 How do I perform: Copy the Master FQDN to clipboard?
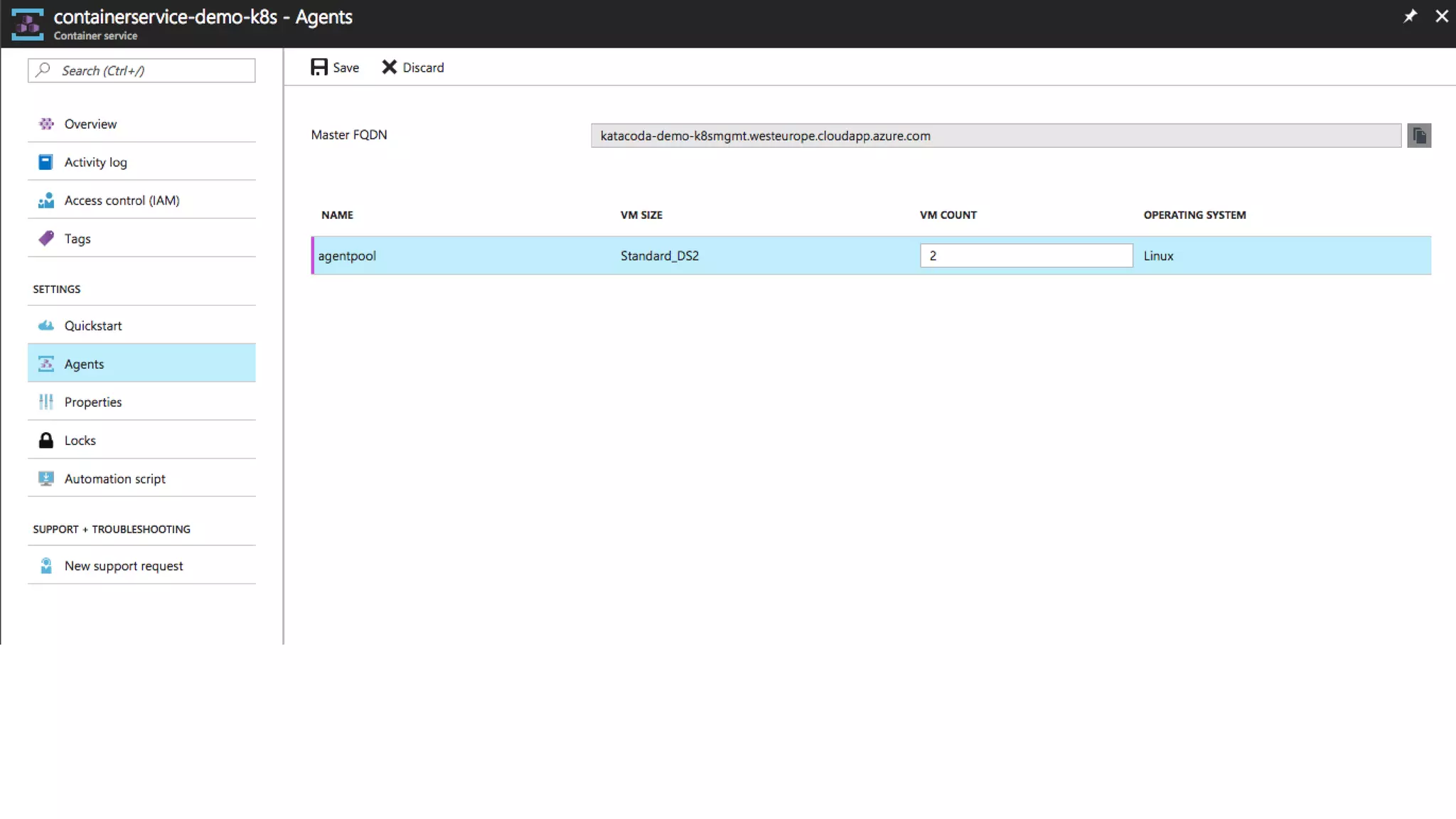[1419, 135]
